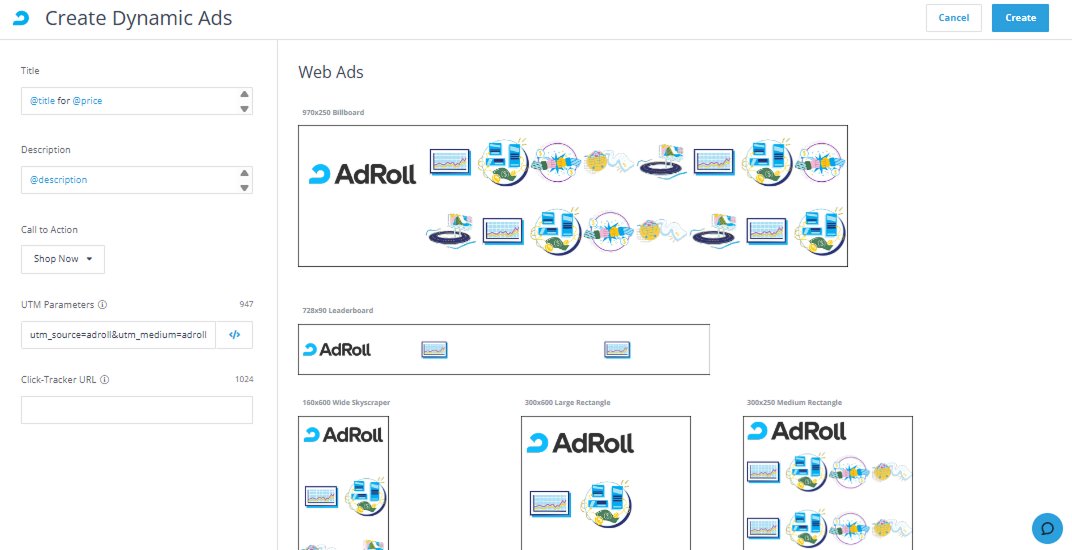Click the 300x250 Medium Rectangle label
This screenshot has height=550, width=1072.
[794, 403]
